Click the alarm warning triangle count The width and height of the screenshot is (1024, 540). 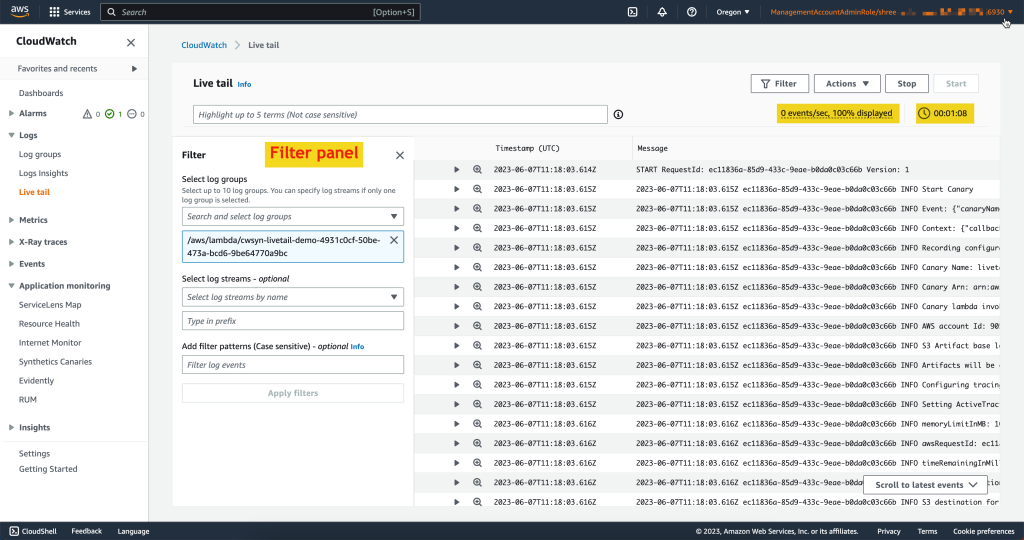click(x=91, y=114)
